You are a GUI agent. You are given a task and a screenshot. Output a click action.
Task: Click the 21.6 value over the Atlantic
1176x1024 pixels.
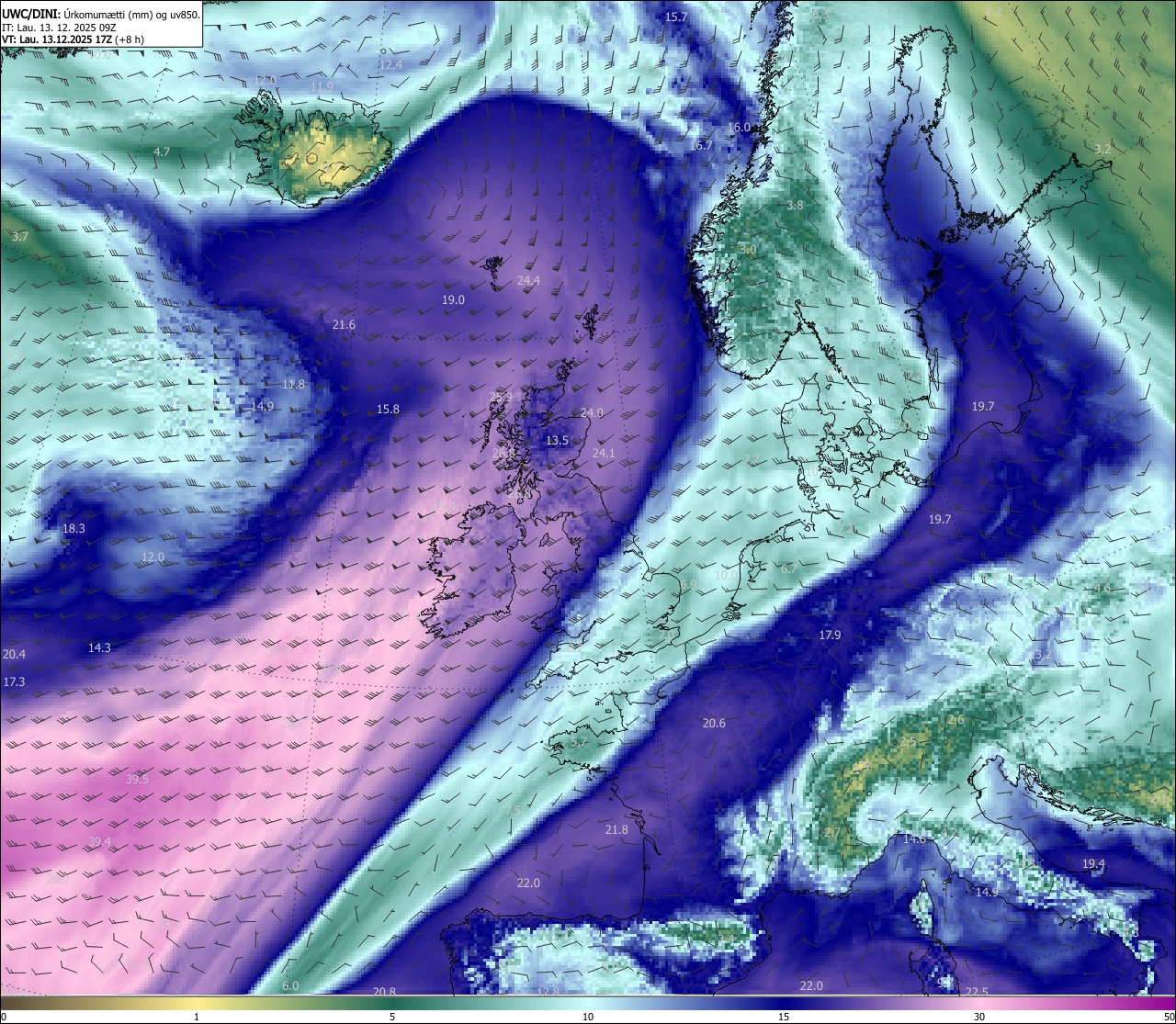[x=344, y=325]
